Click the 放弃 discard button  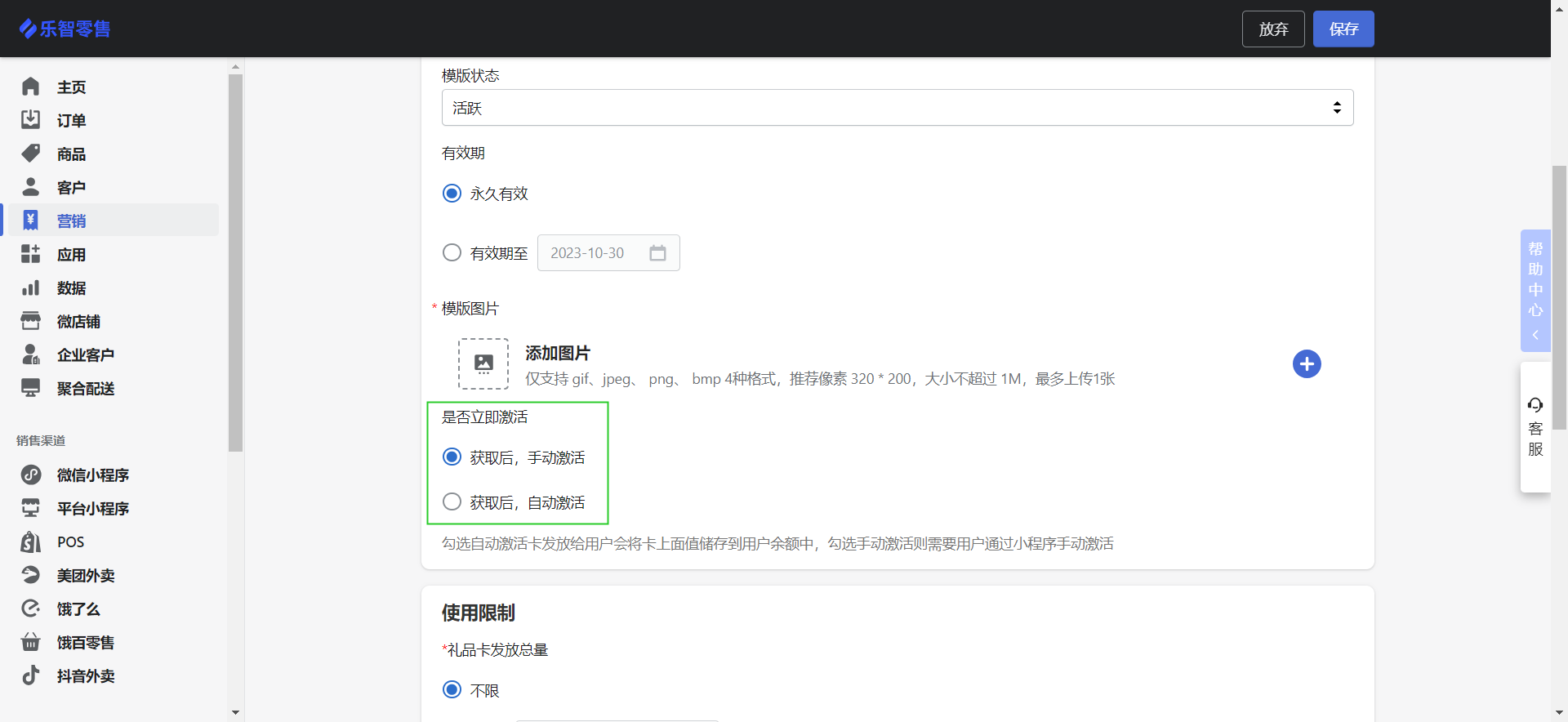(x=1273, y=29)
